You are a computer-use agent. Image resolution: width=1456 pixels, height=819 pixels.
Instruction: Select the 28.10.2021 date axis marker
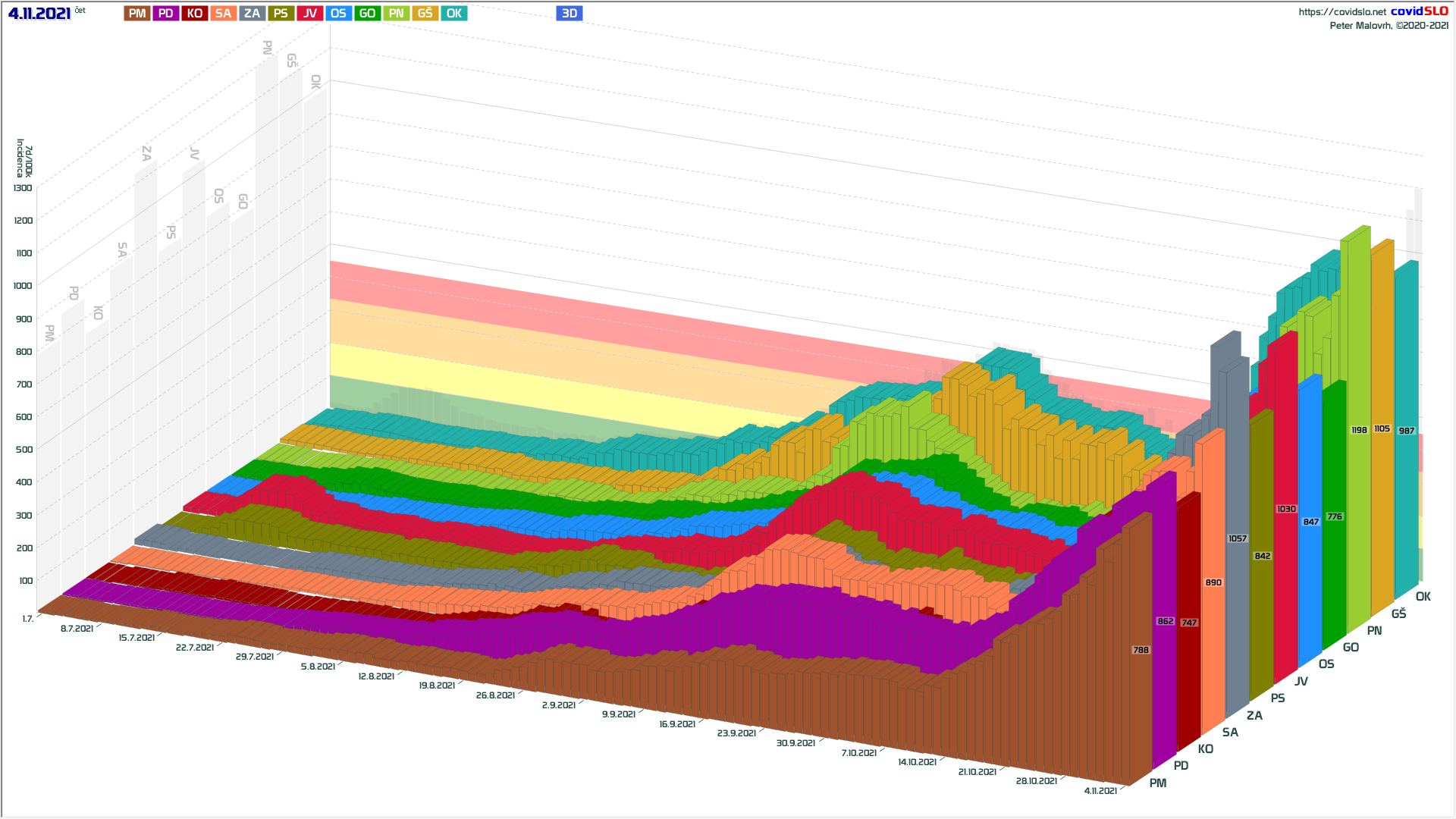point(1036,781)
